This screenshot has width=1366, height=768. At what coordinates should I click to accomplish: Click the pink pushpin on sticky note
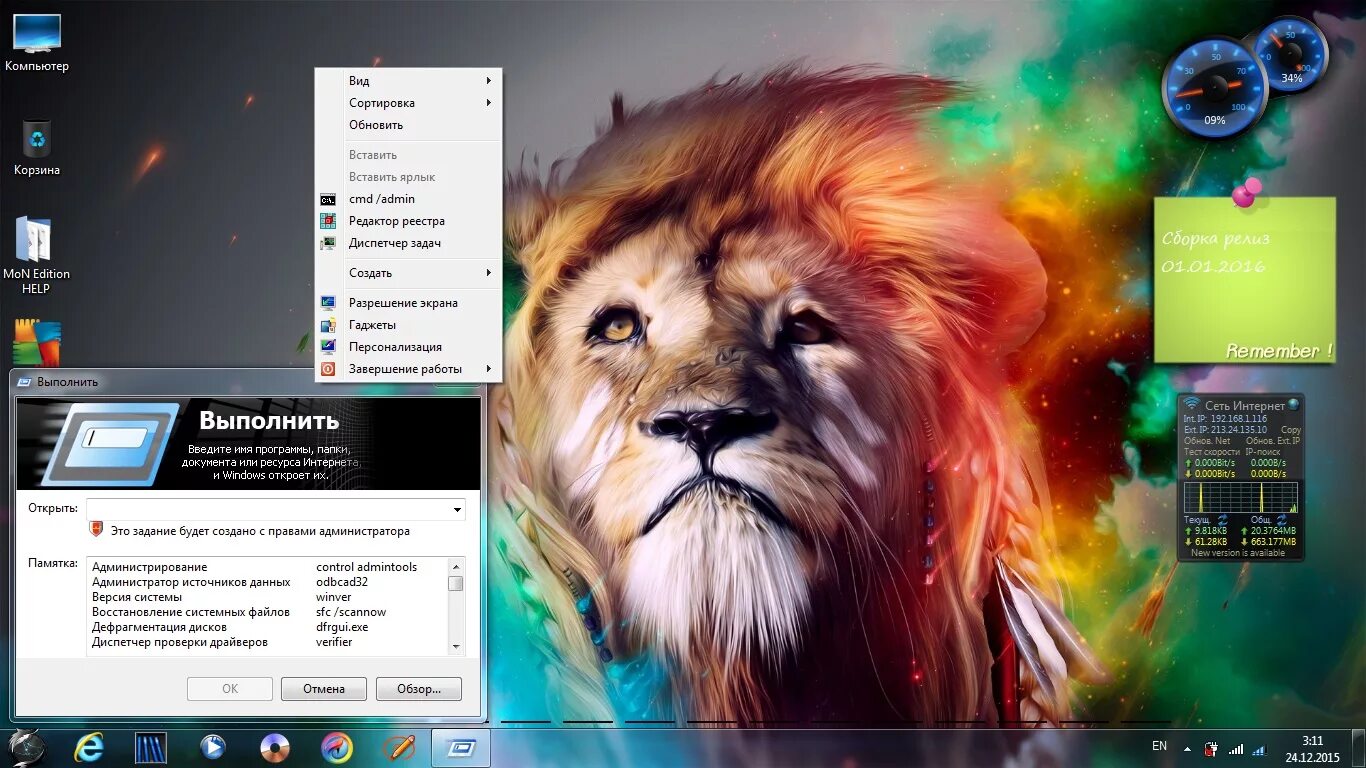1245,193
